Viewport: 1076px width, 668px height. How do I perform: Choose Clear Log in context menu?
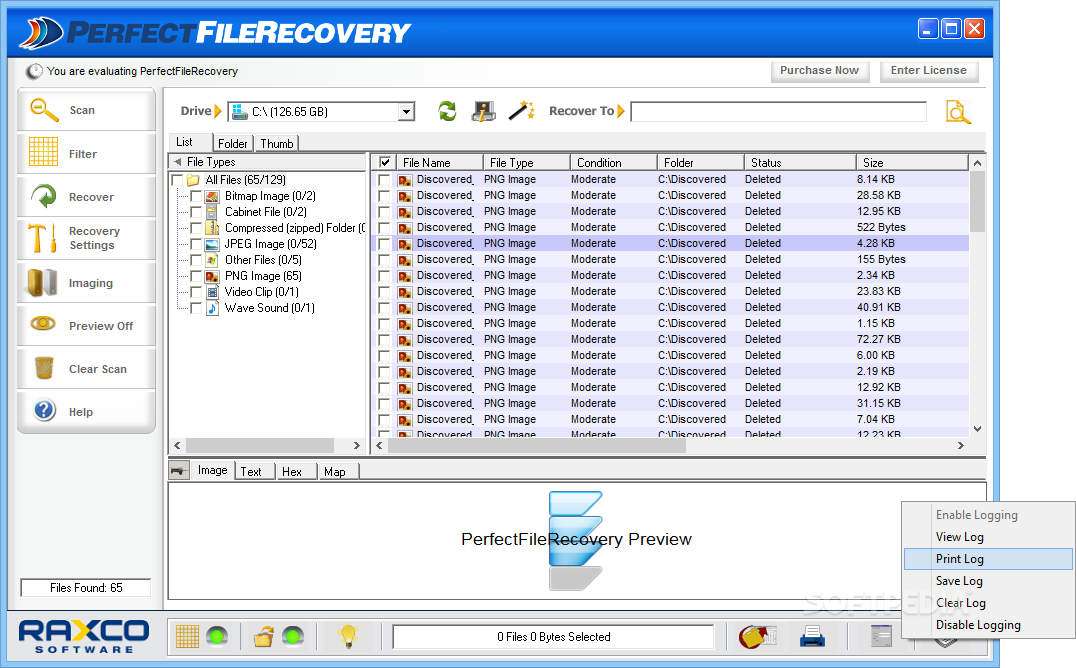(988, 603)
